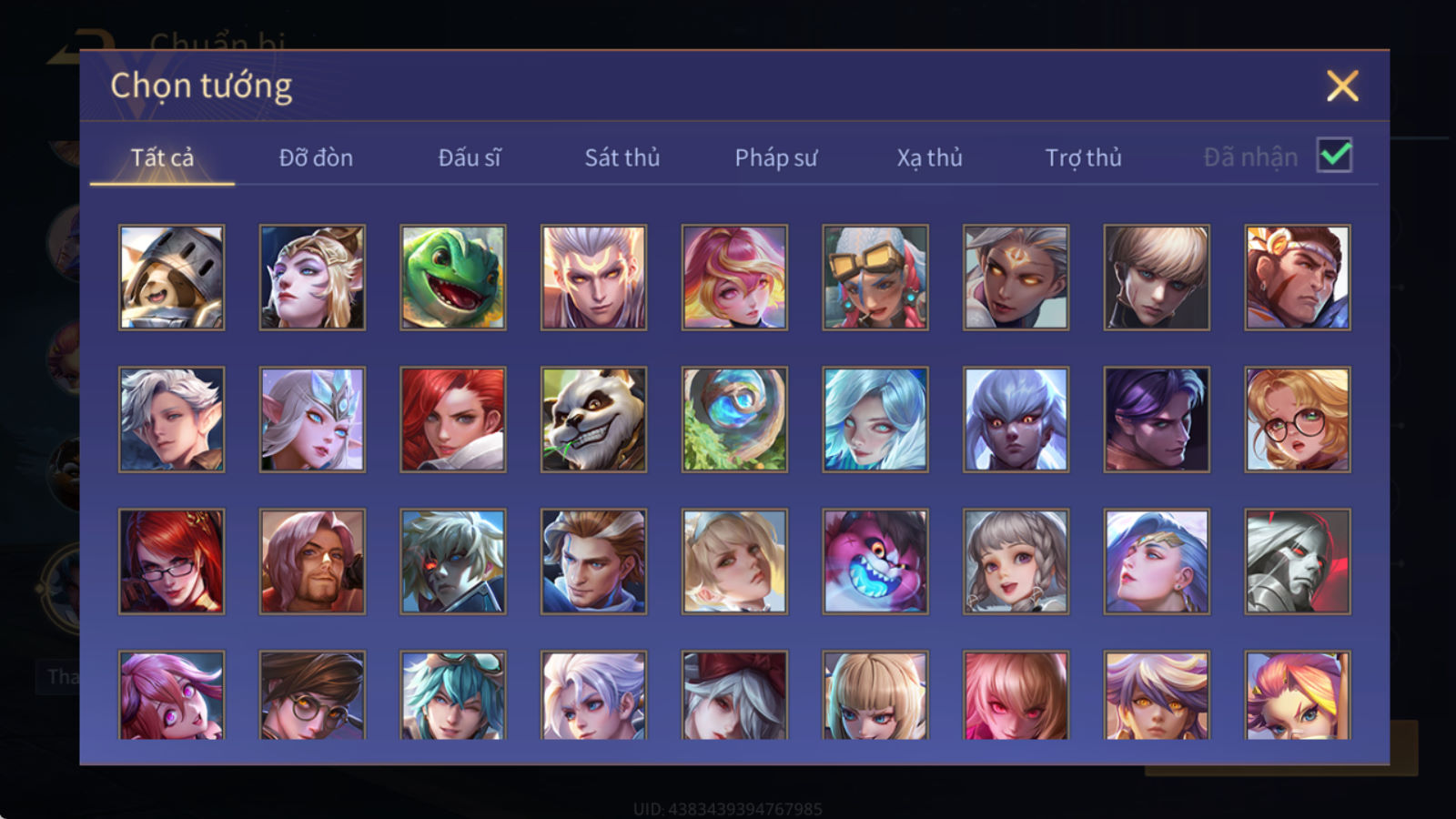Image resolution: width=1456 pixels, height=819 pixels.
Task: Select the red-haired woman with glasses
Action: [171, 561]
